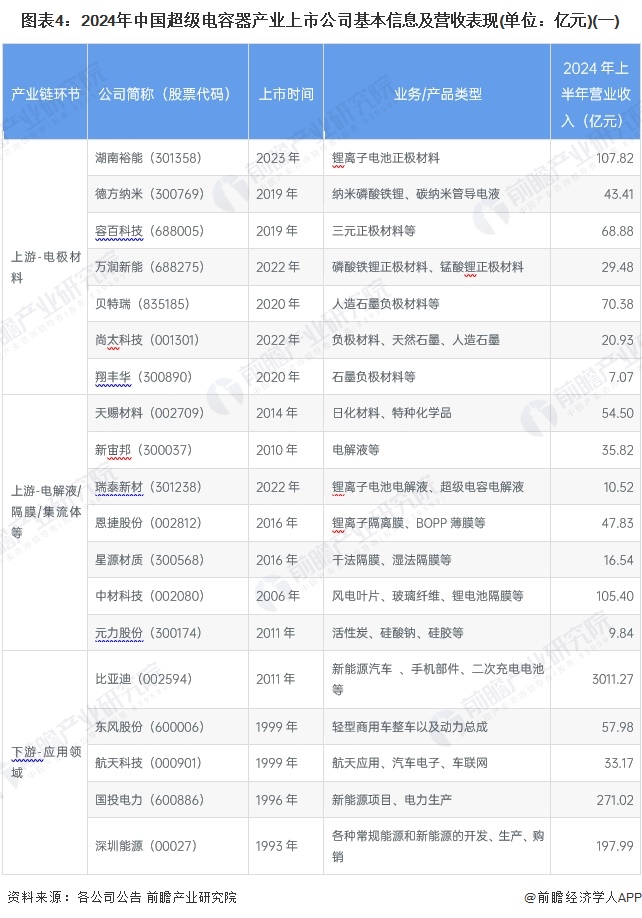Select revenue value '9.84'
The height and width of the screenshot is (918, 642).
(x=621, y=633)
